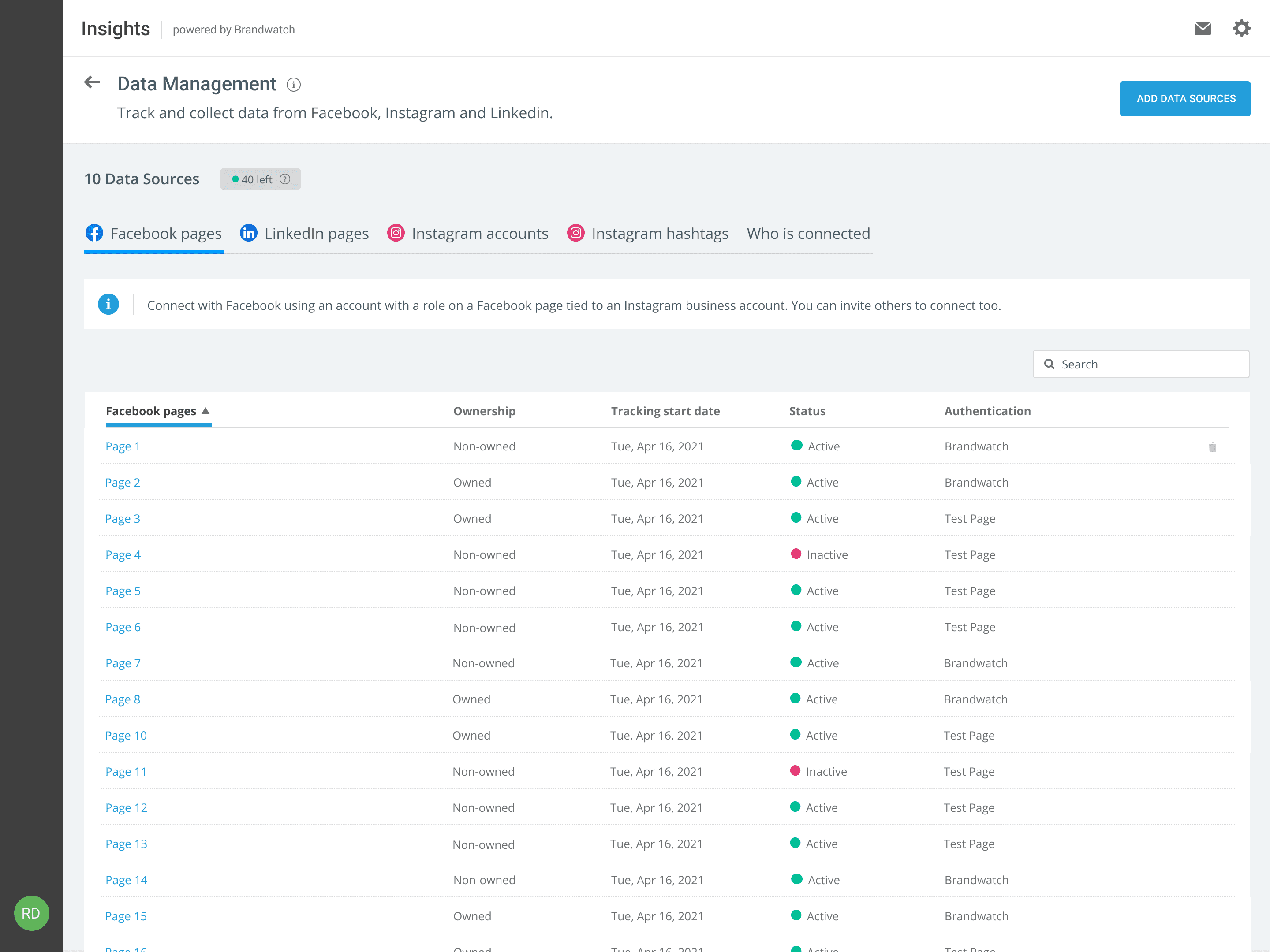Click tracking date in Page 10 row
Screen dimensions: 1270x952
pyautogui.click(x=656, y=736)
